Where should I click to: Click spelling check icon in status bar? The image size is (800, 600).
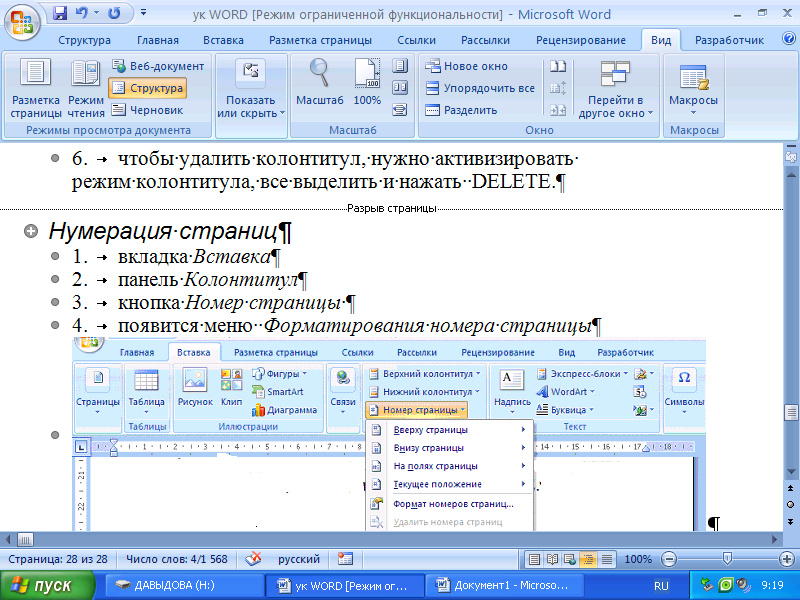click(x=254, y=559)
